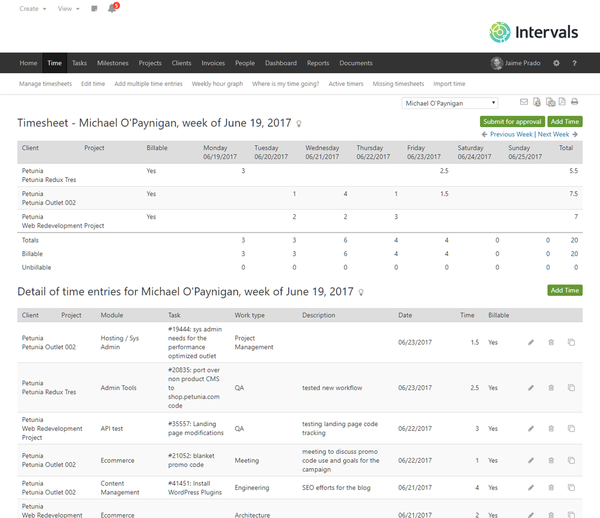
Task: Open the Projects tab
Action: [x=150, y=63]
